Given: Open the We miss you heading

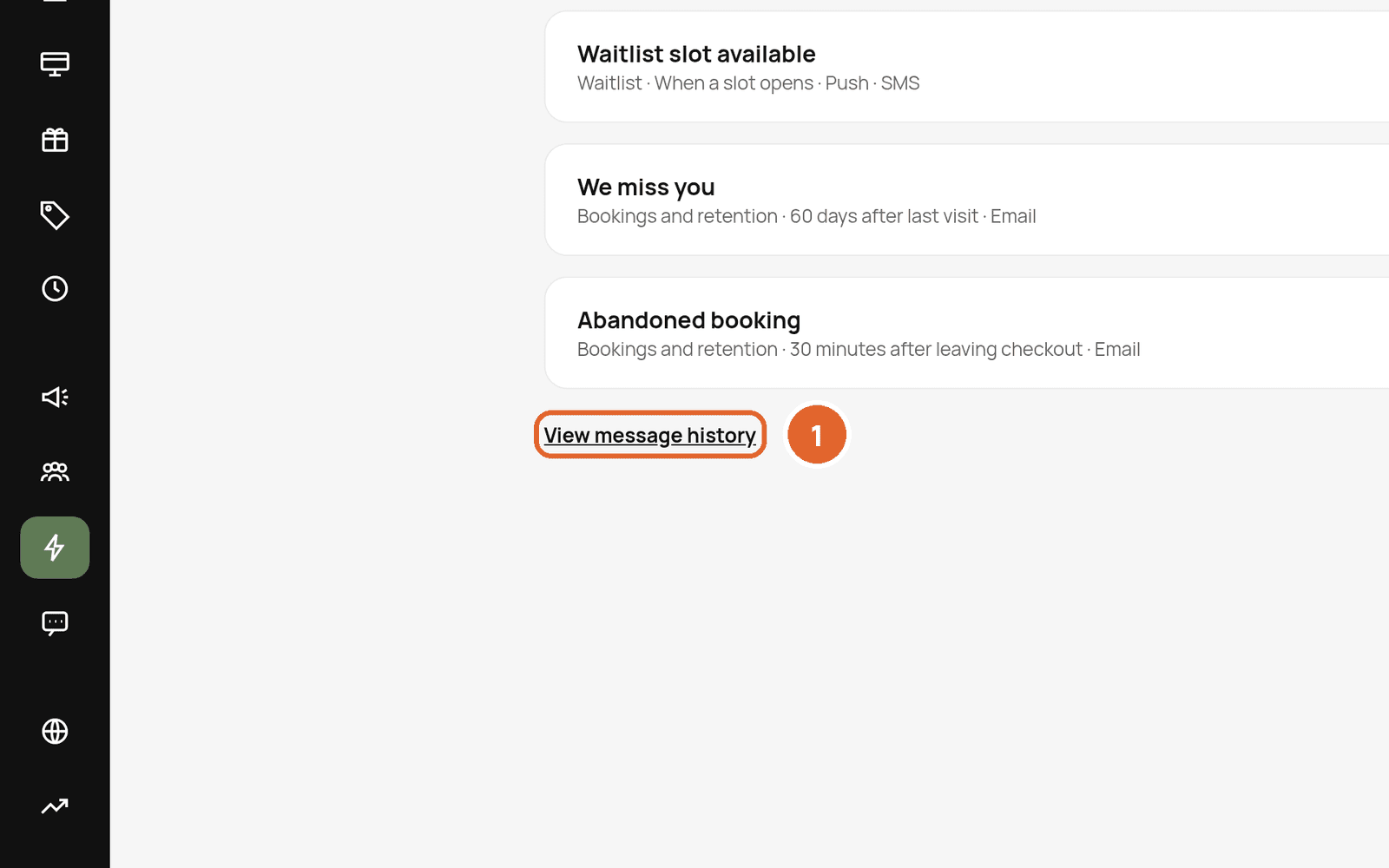Looking at the screenshot, I should pos(646,187).
